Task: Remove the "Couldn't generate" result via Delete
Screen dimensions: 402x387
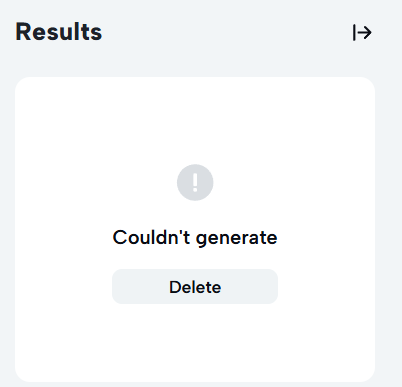Action: (x=195, y=287)
